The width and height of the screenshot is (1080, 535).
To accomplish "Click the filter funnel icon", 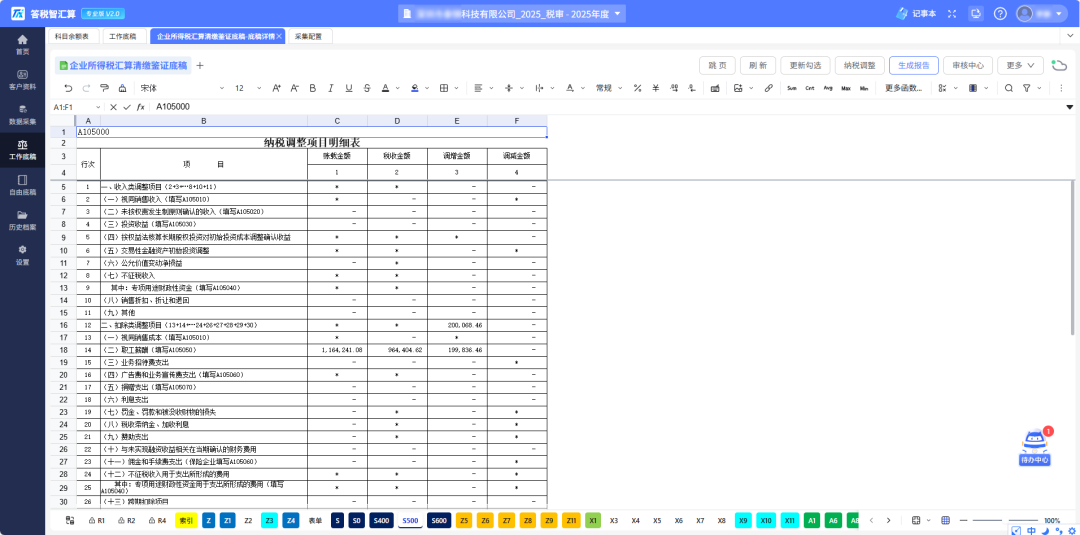I will click(1026, 88).
